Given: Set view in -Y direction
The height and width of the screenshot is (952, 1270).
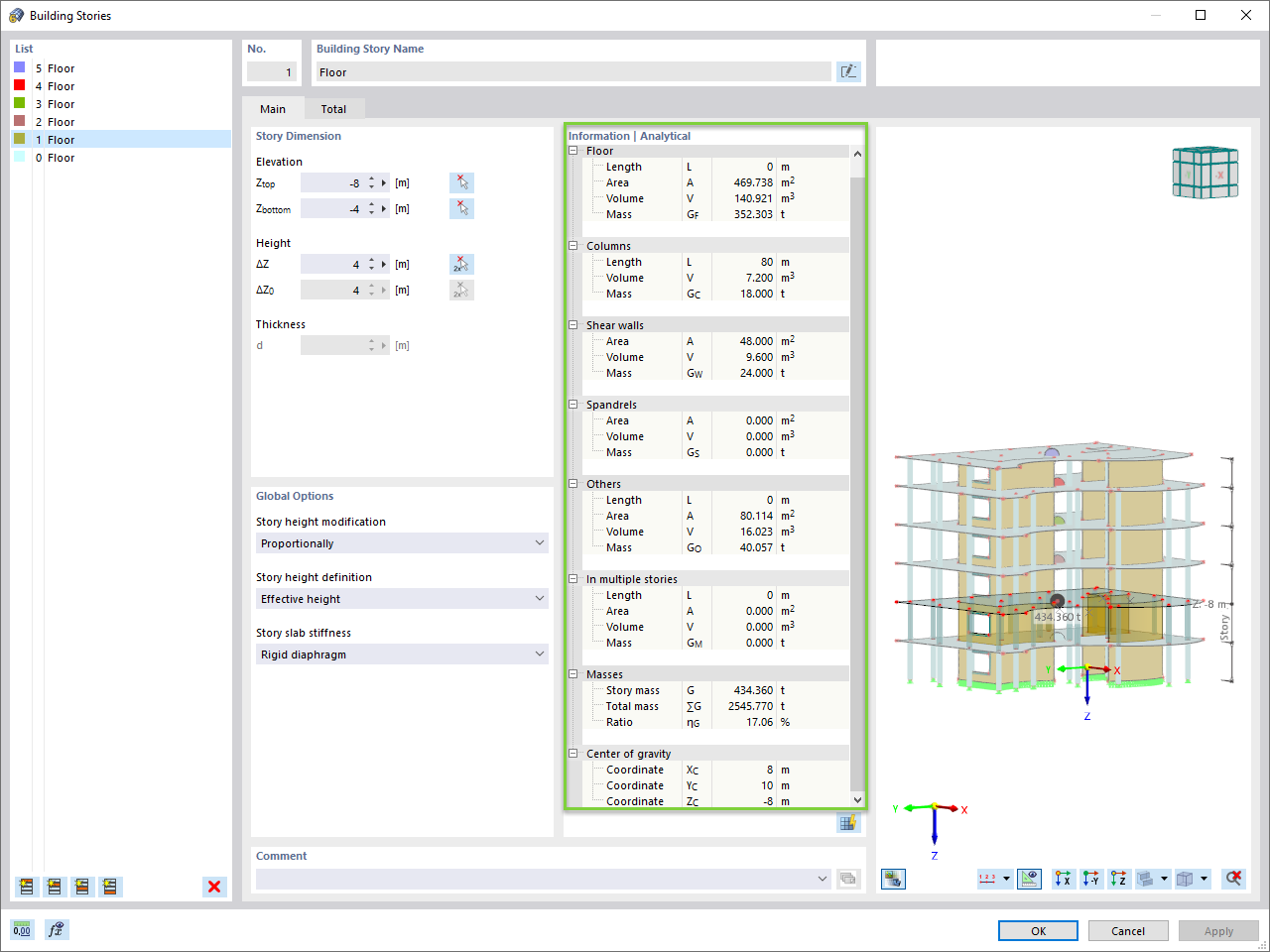Looking at the screenshot, I should 1091,879.
